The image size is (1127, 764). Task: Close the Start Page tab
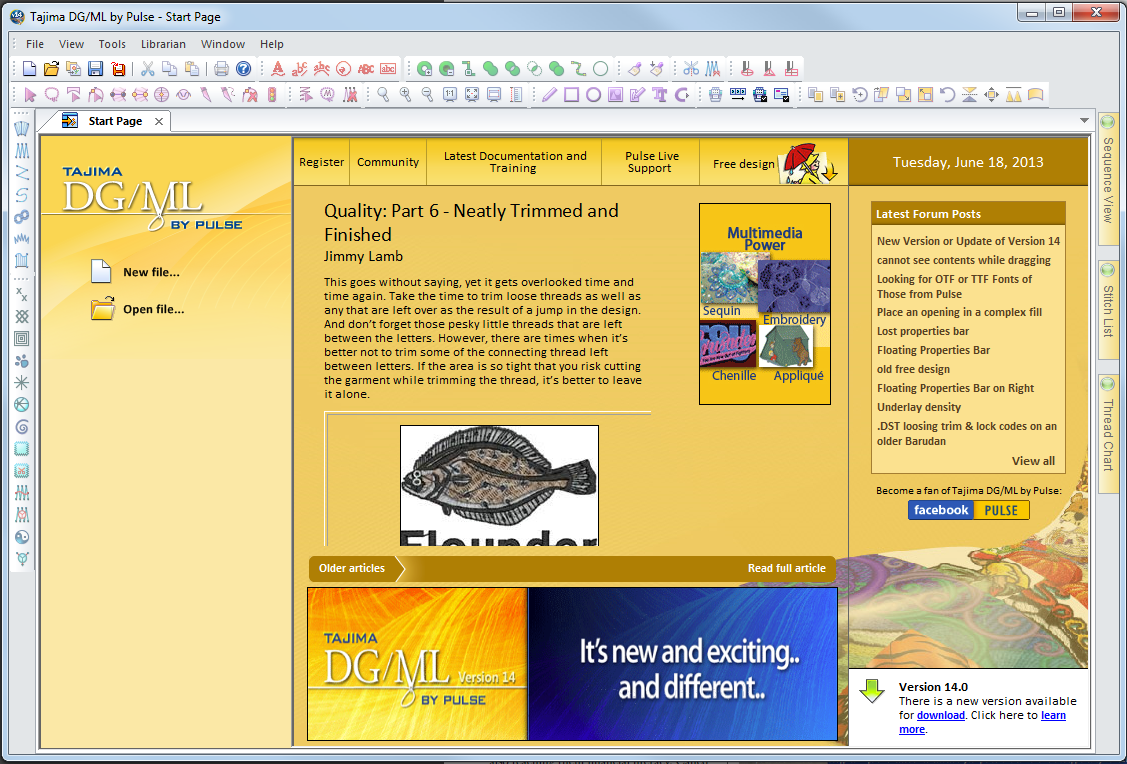point(159,121)
